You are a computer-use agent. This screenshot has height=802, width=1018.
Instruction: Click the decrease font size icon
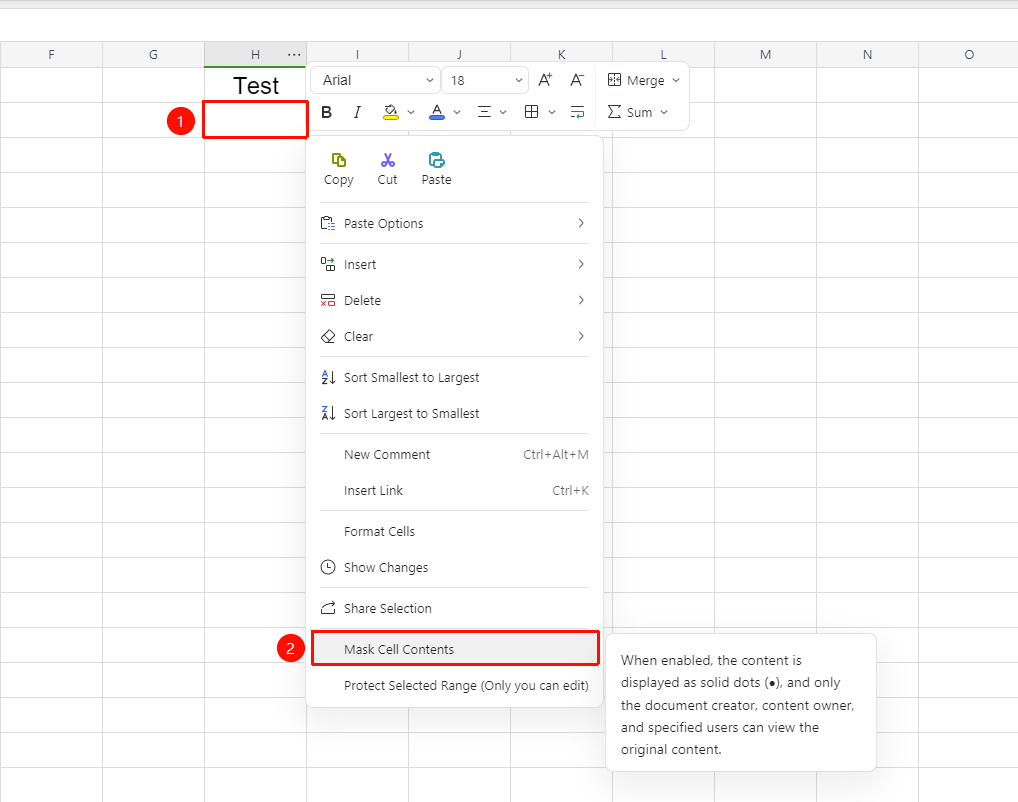pyautogui.click(x=577, y=80)
